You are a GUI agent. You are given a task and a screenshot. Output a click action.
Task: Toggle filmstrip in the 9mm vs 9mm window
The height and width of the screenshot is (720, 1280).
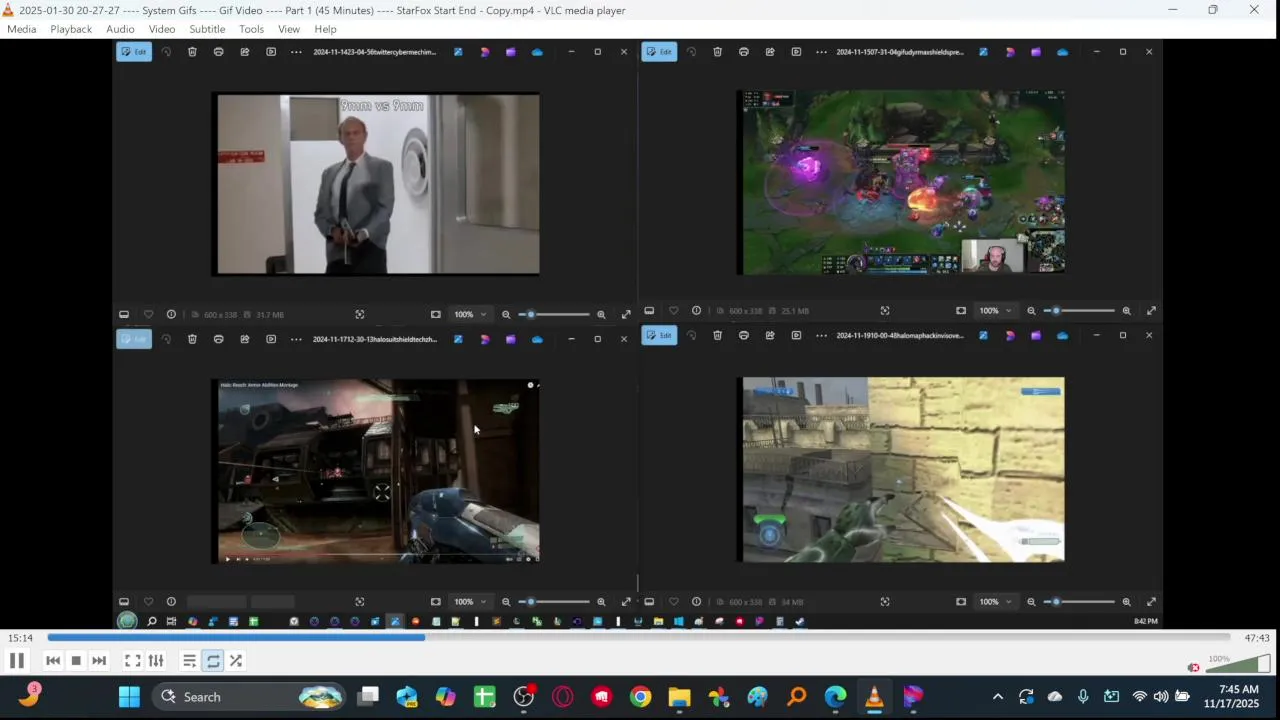(124, 314)
